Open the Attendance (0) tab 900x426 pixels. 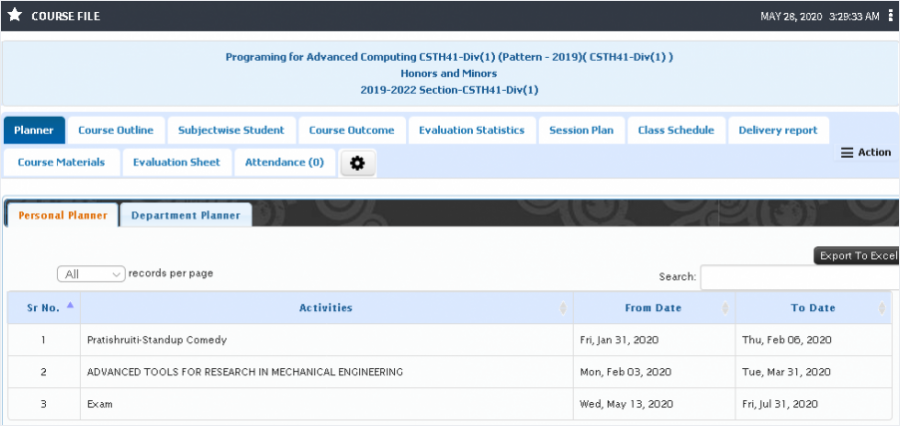tap(285, 162)
